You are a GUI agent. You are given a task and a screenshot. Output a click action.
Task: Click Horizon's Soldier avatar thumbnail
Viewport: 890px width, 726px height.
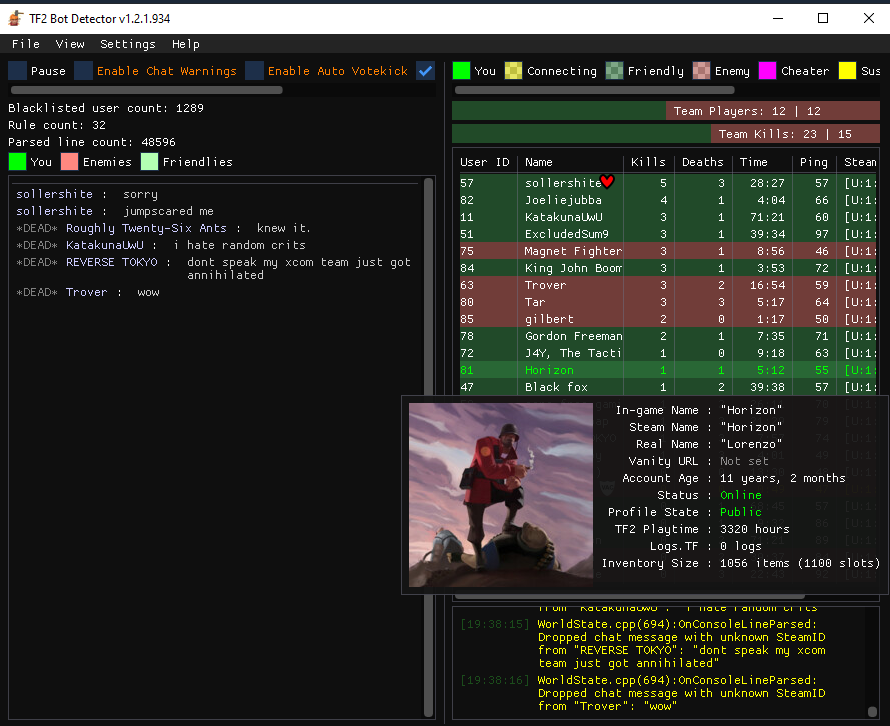(501, 495)
